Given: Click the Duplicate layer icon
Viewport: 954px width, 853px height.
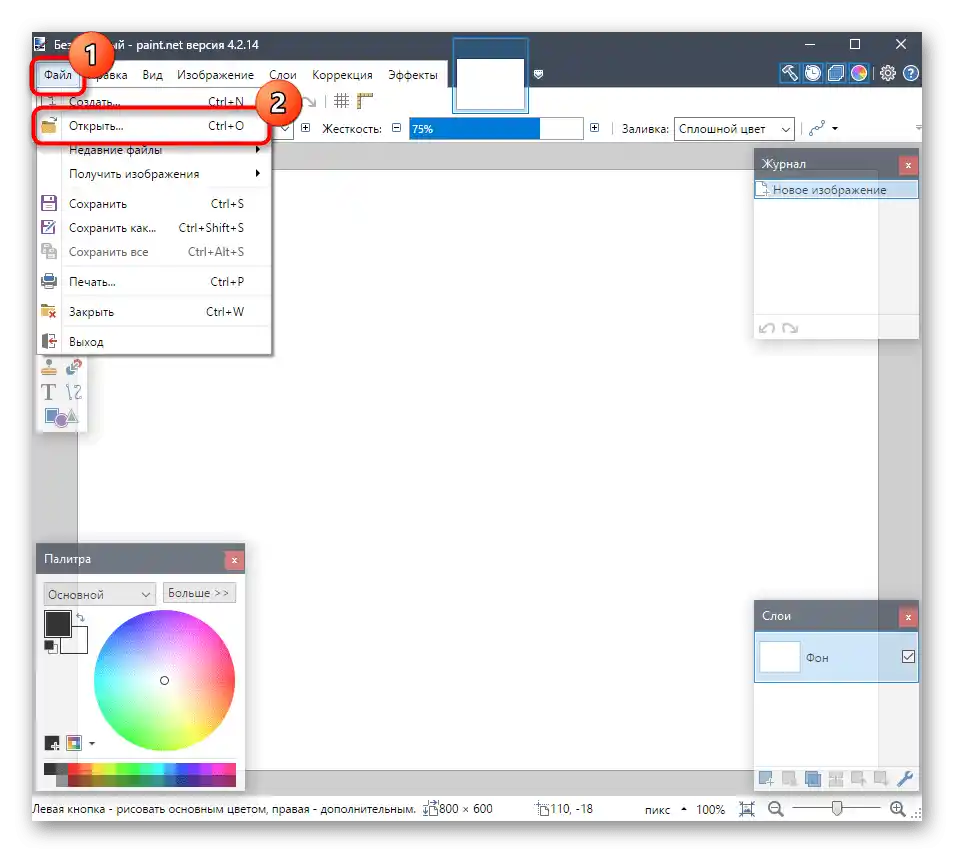Looking at the screenshot, I should click(x=812, y=778).
